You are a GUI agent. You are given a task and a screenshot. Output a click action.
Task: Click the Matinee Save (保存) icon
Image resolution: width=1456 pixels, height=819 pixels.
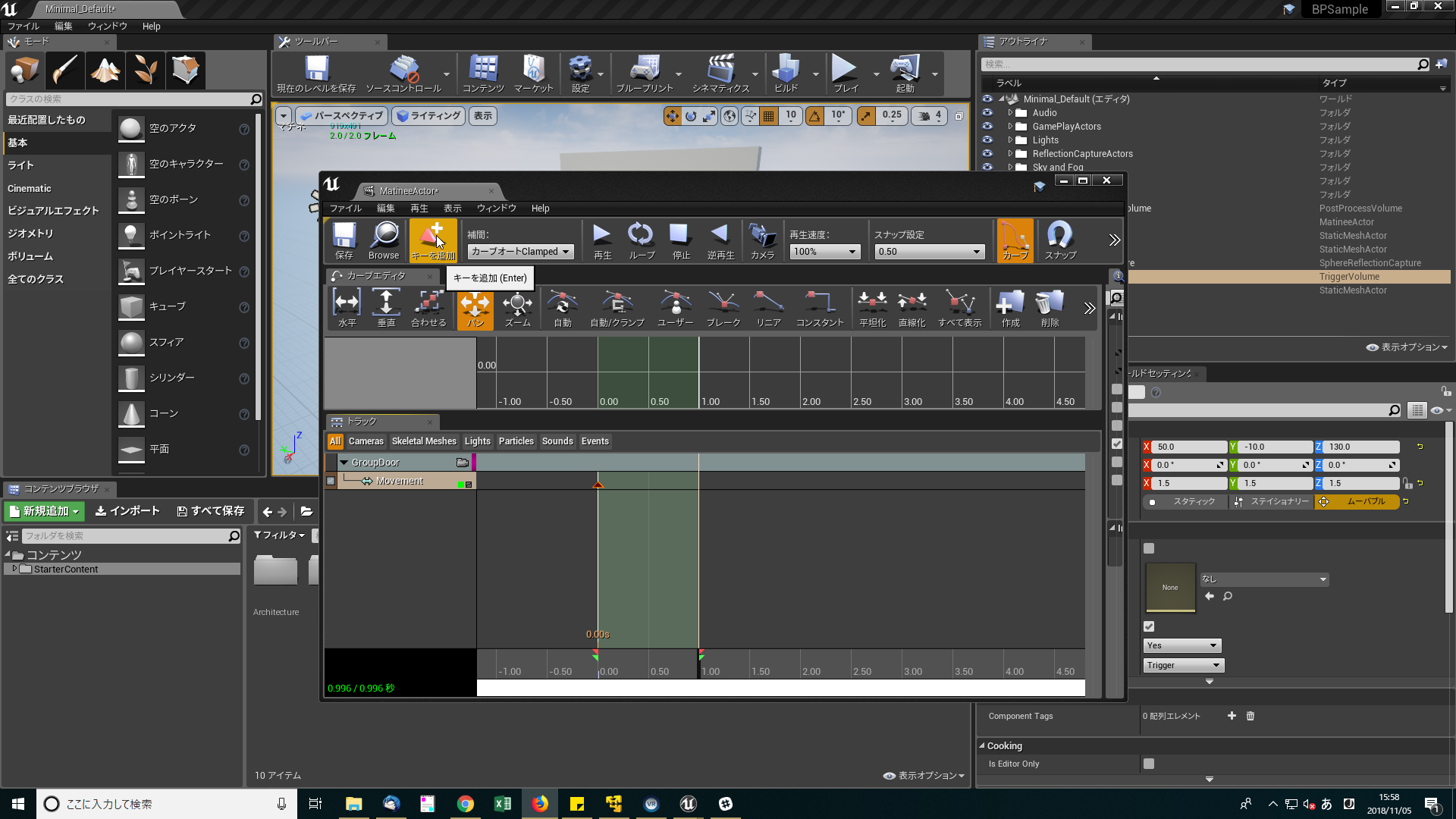[x=344, y=240]
